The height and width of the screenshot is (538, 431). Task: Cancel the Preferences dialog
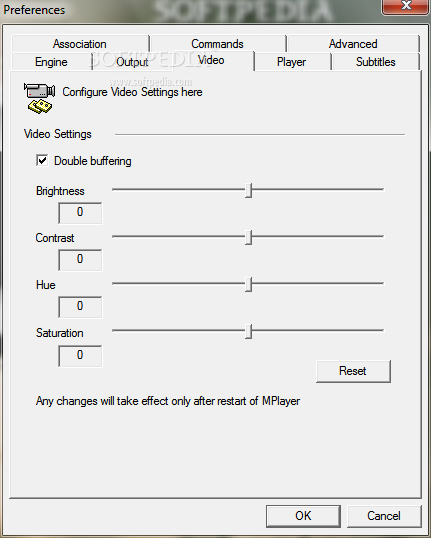pyautogui.click(x=384, y=516)
